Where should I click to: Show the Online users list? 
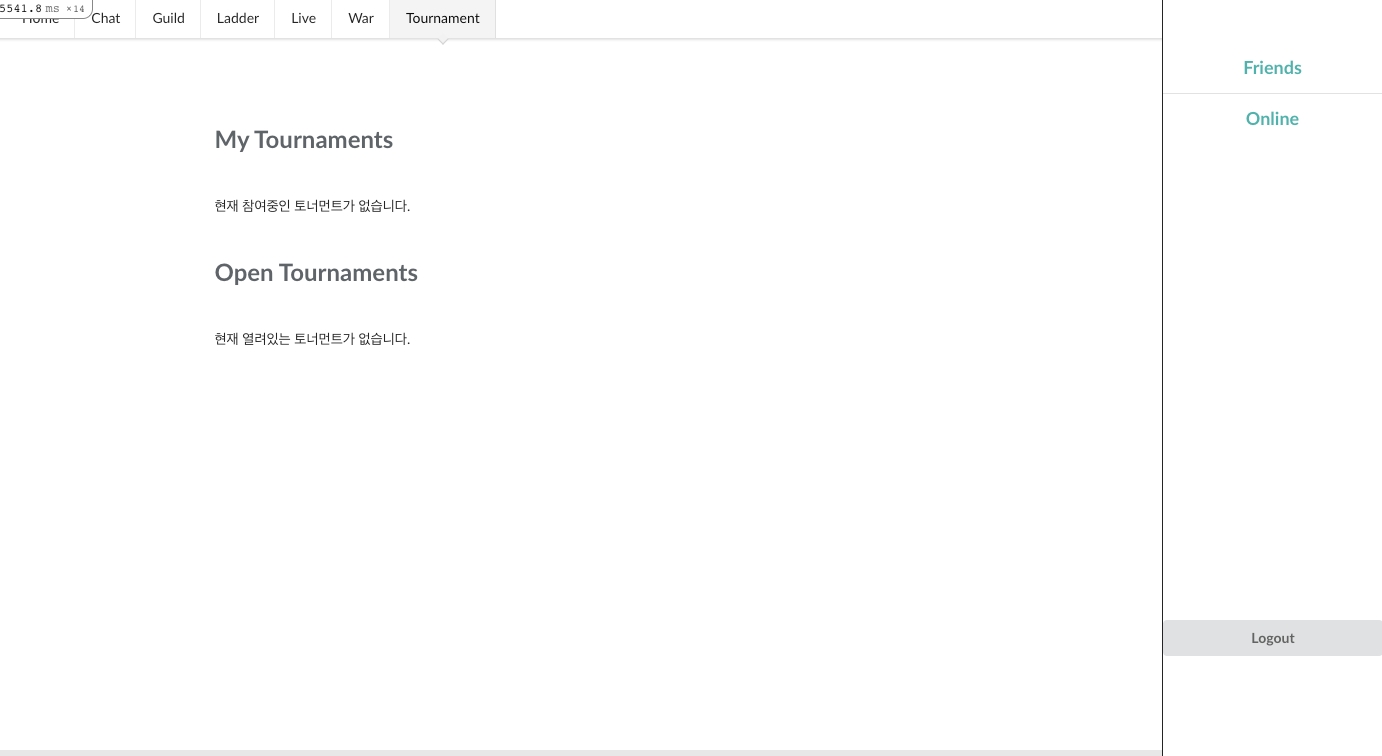[1272, 119]
